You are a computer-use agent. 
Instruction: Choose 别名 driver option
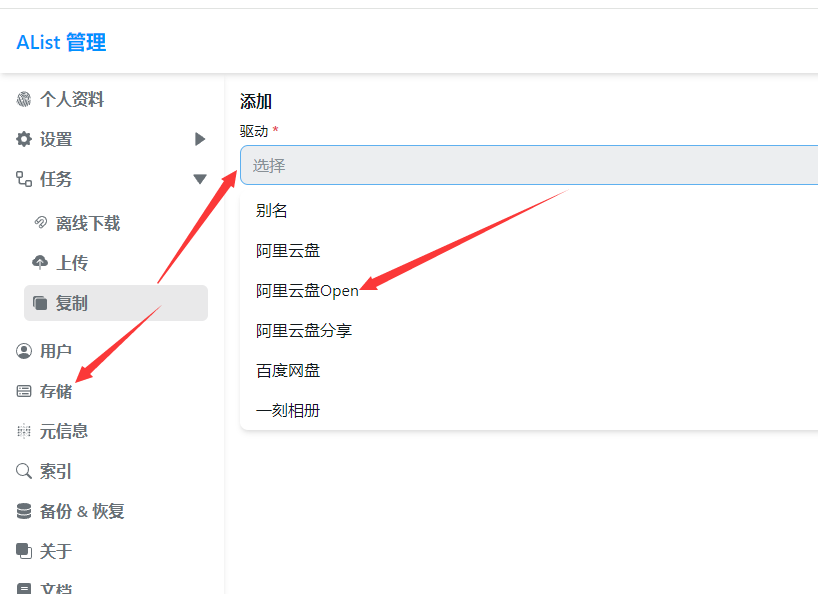tap(272, 211)
